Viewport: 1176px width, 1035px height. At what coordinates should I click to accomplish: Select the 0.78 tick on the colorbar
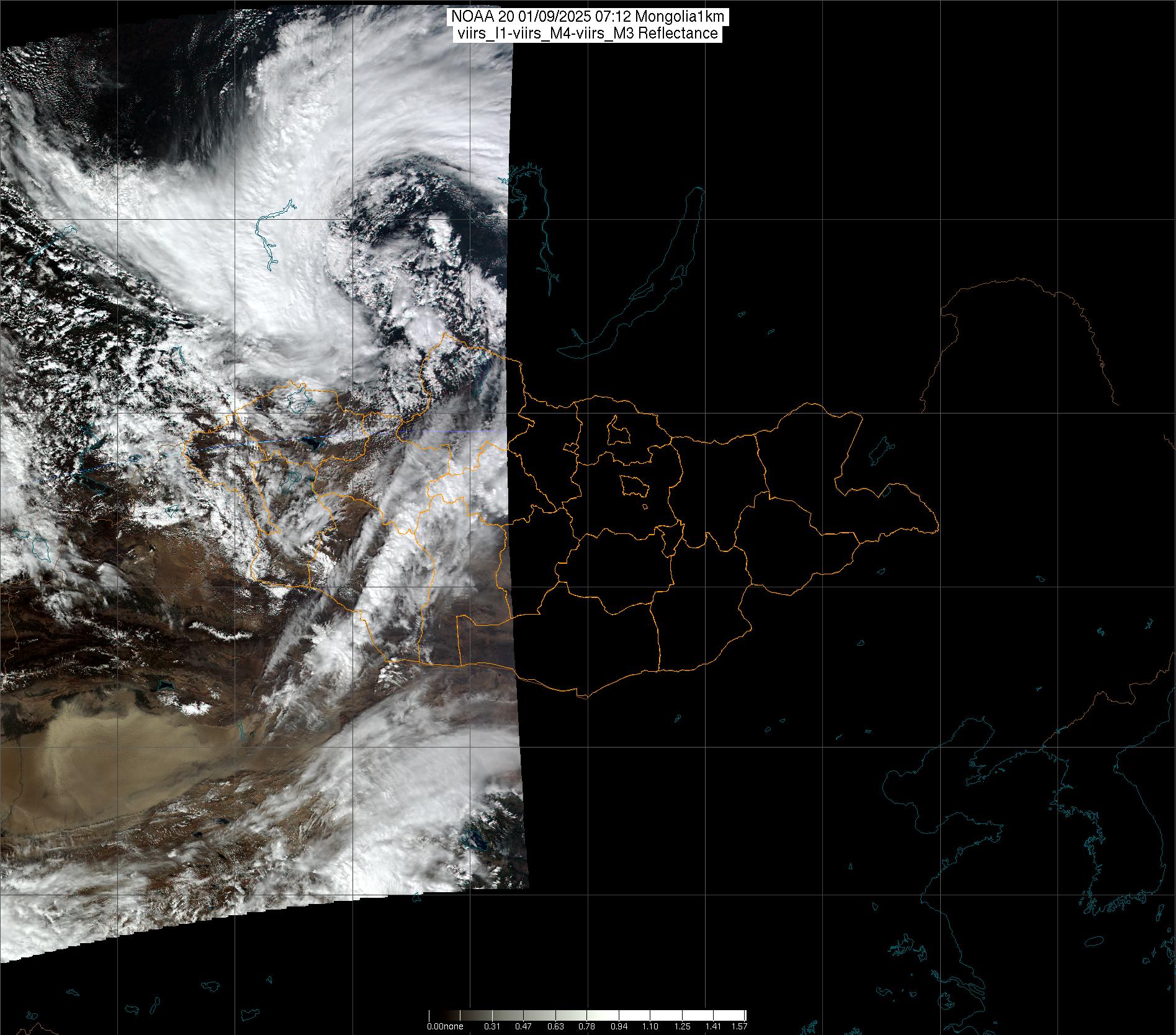tap(586, 1026)
